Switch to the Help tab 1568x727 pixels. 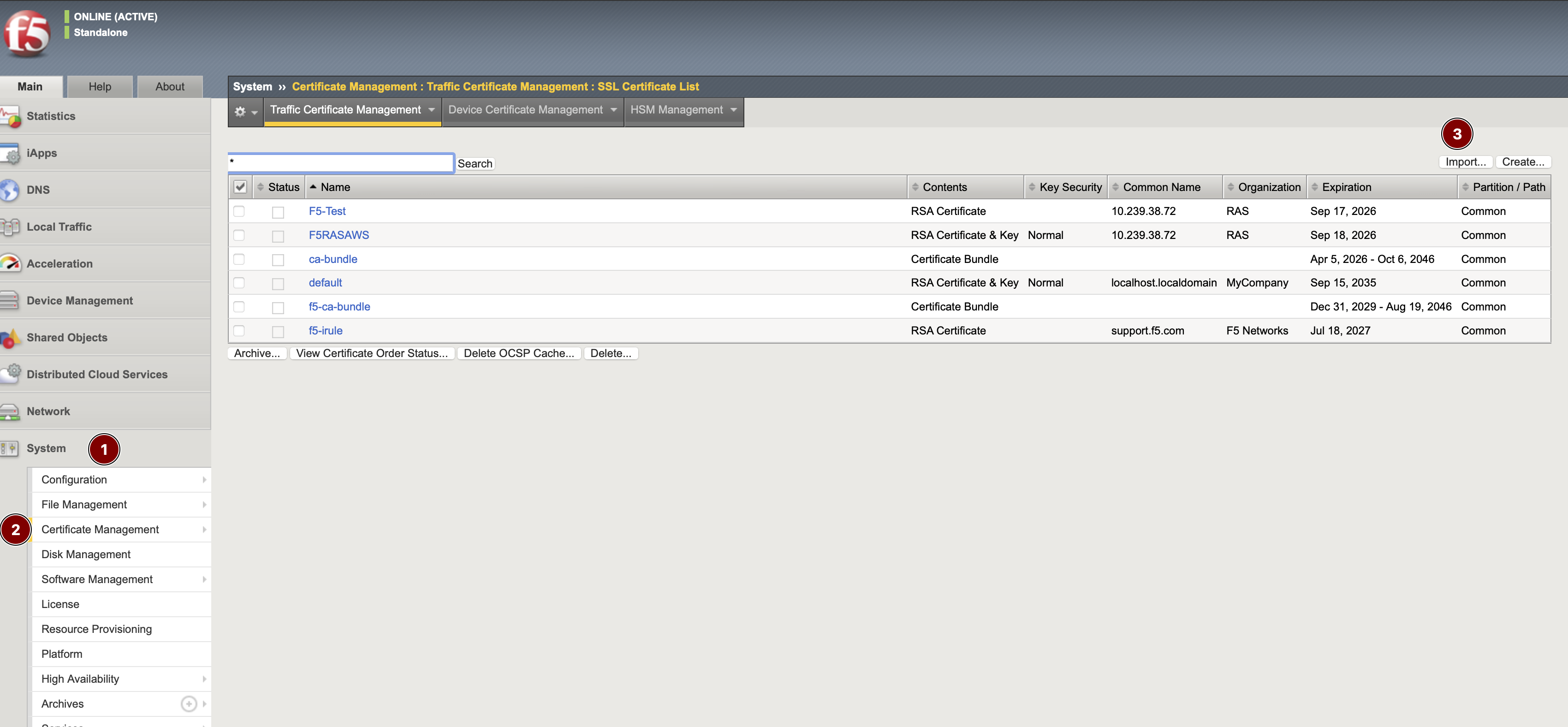[100, 87]
